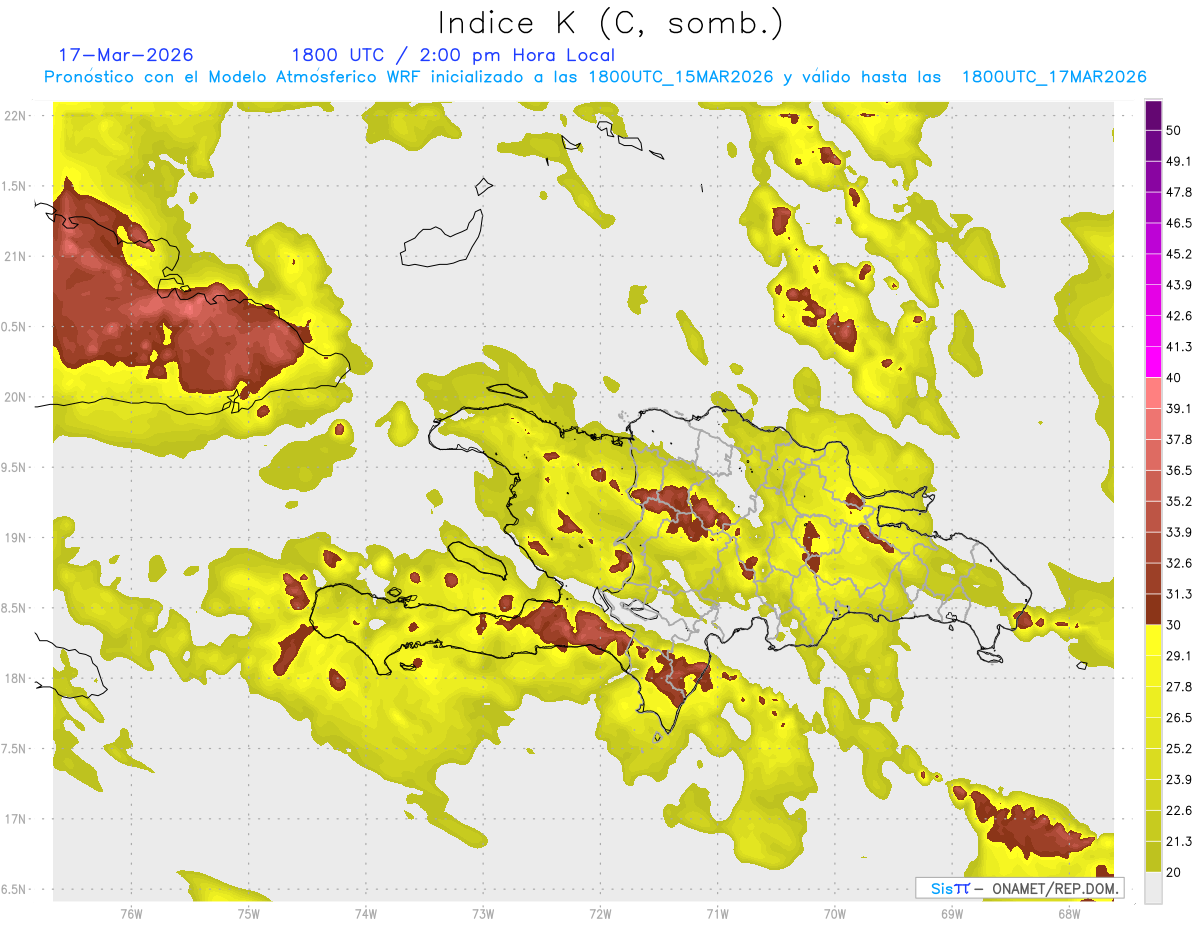Click the "27.8" colorbar value

point(1179,687)
